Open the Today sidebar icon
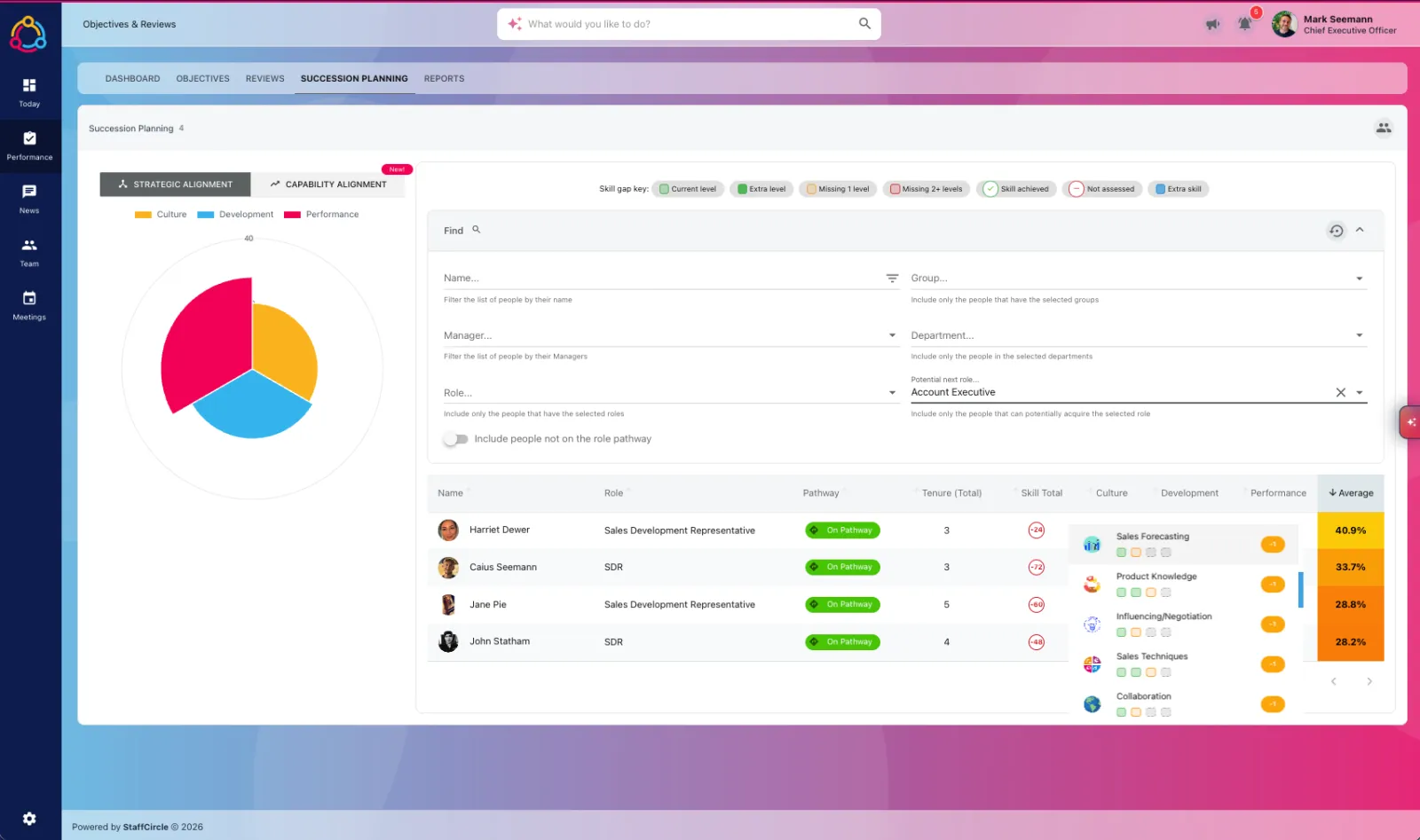This screenshot has width=1420, height=840. click(29, 86)
